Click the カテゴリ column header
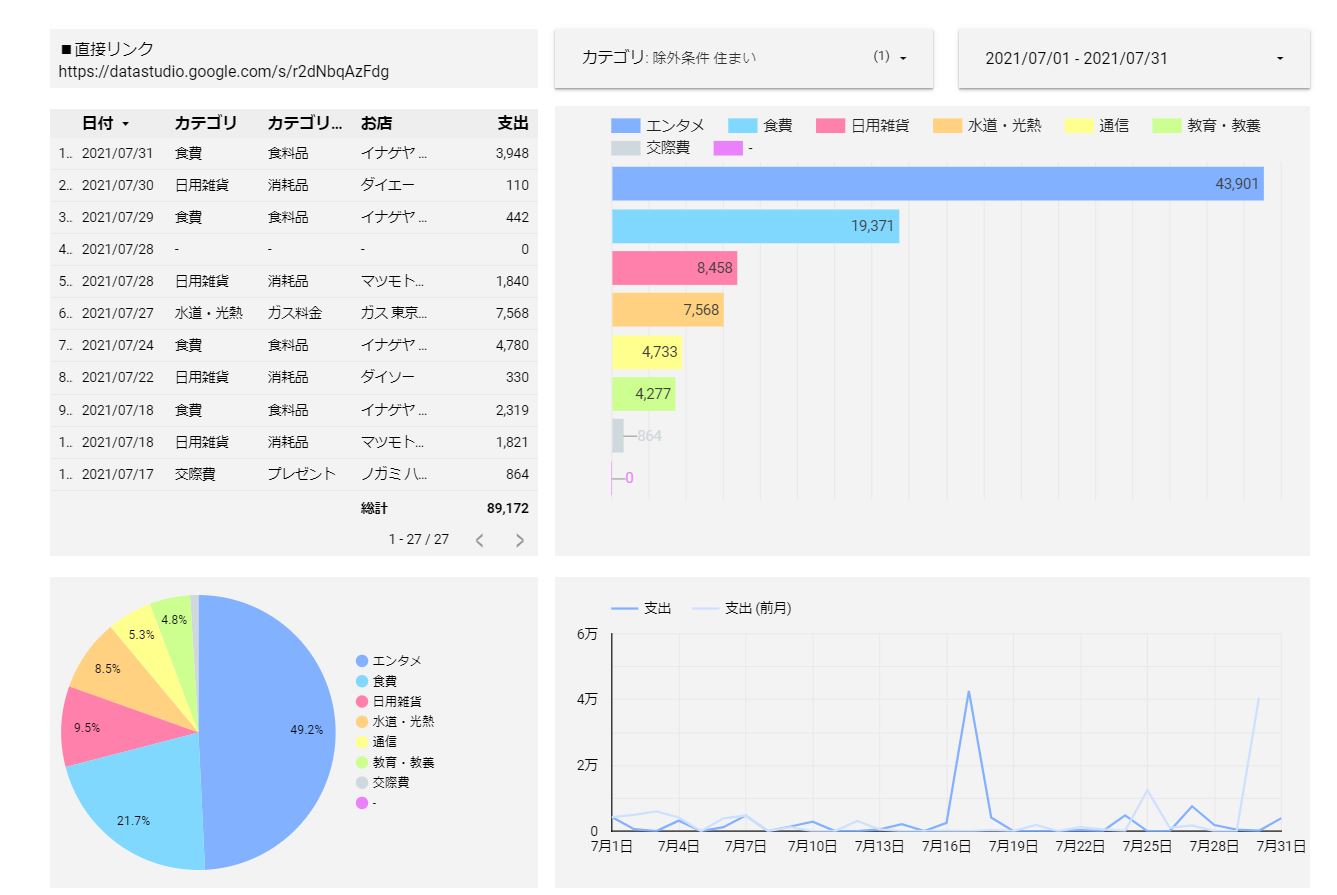This screenshot has width=1337, height=895. (x=205, y=123)
